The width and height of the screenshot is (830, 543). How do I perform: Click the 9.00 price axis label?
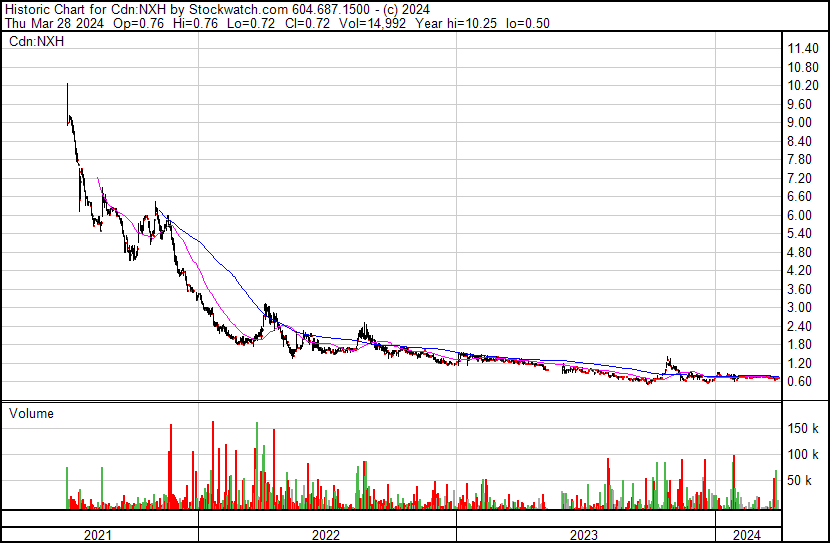point(800,123)
